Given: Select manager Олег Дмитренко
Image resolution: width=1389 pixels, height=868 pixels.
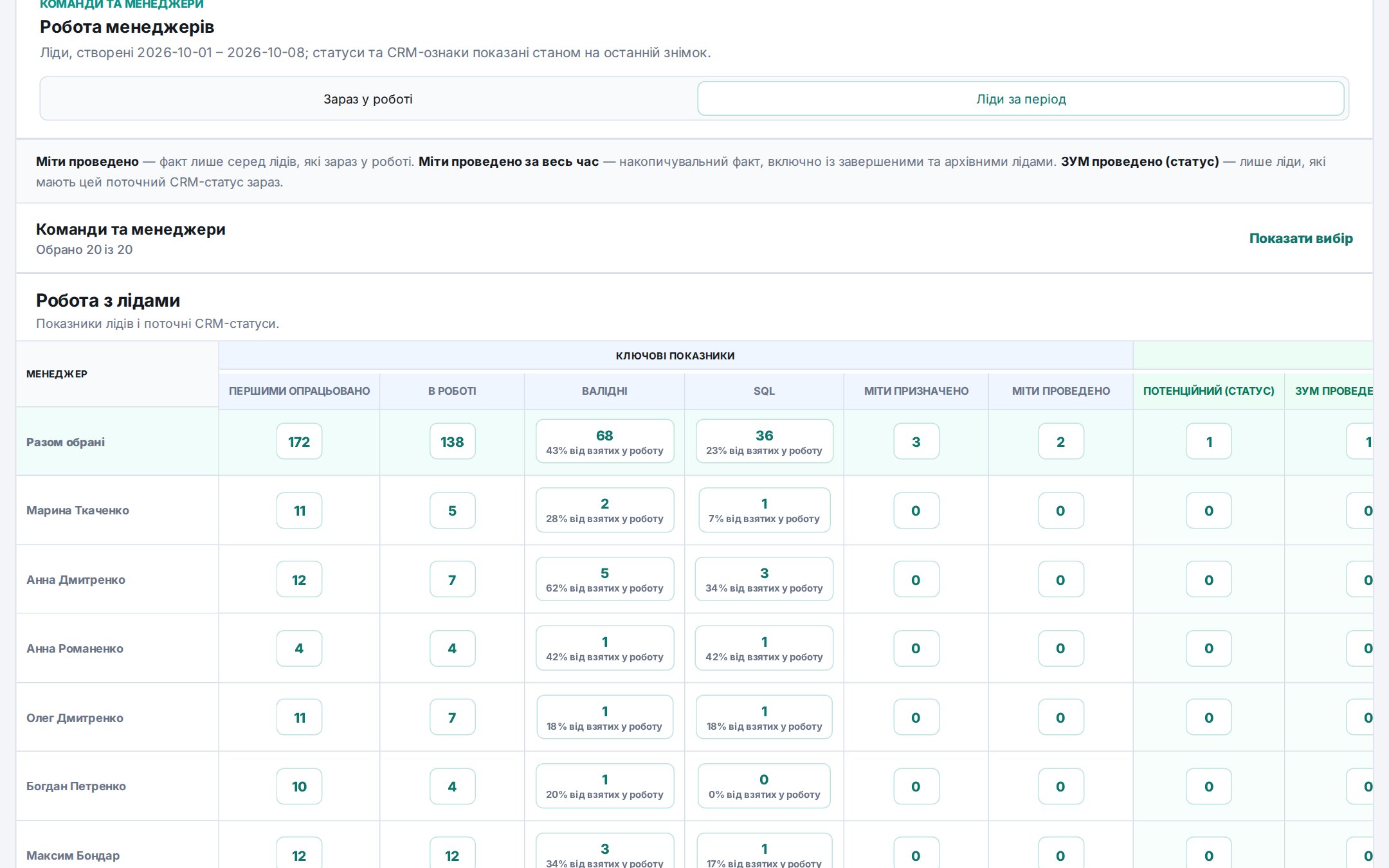Looking at the screenshot, I should (75, 718).
